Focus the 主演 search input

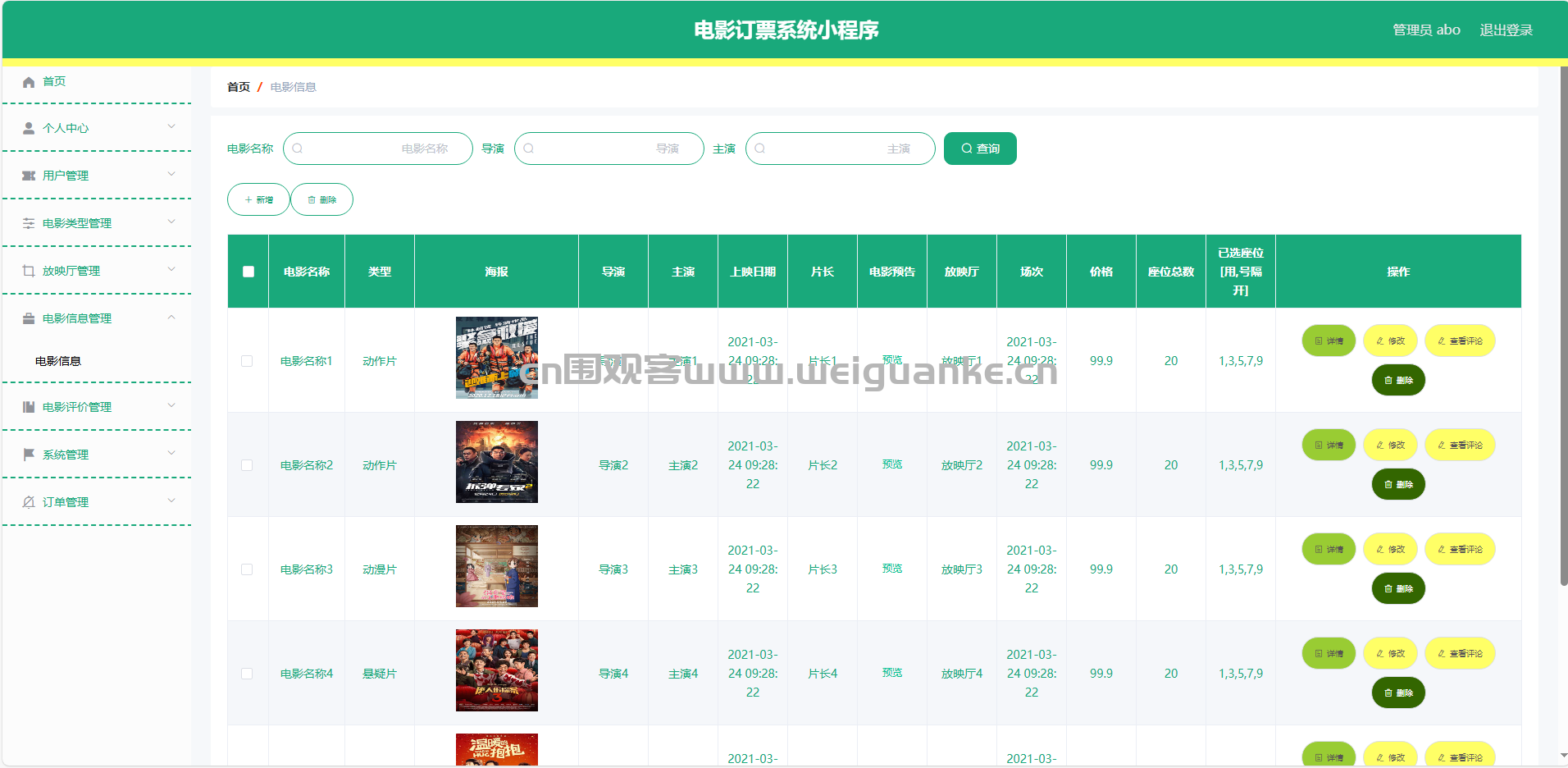click(841, 149)
